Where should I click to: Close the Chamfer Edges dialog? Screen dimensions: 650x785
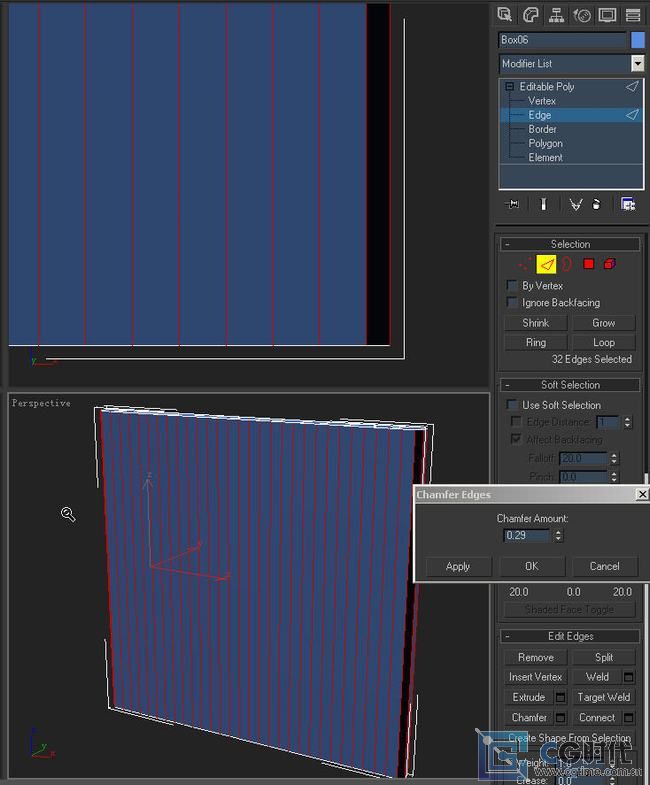coord(642,494)
